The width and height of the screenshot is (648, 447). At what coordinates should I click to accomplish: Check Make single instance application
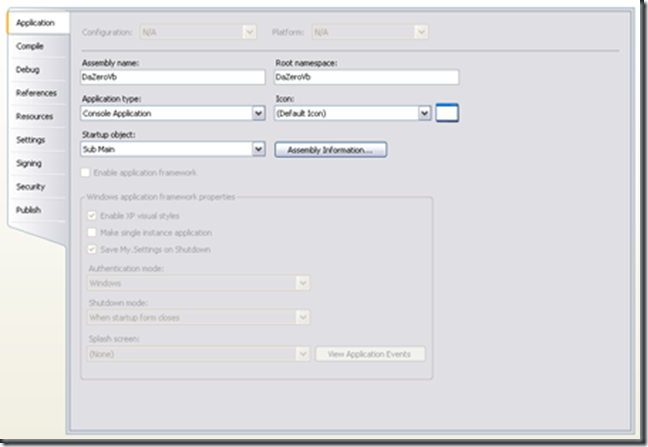(92, 233)
